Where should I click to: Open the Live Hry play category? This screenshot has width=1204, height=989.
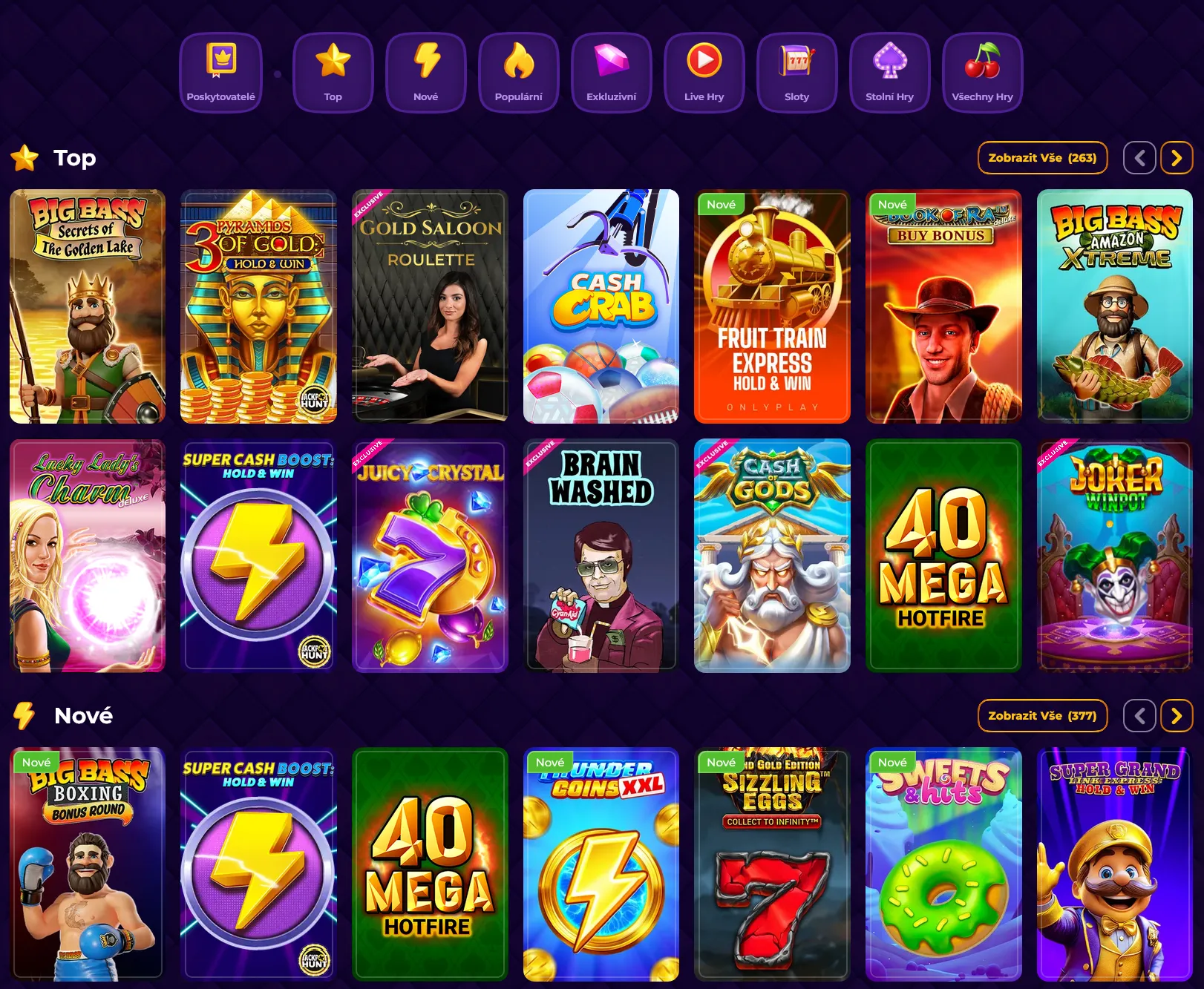704,72
